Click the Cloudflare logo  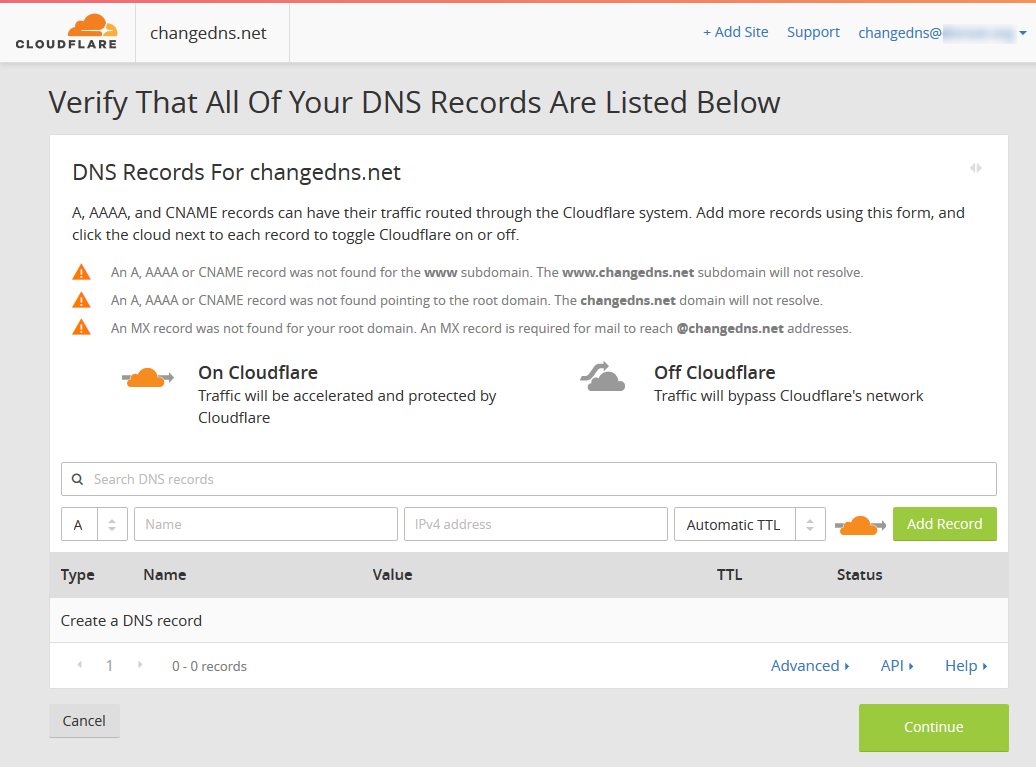coord(66,32)
